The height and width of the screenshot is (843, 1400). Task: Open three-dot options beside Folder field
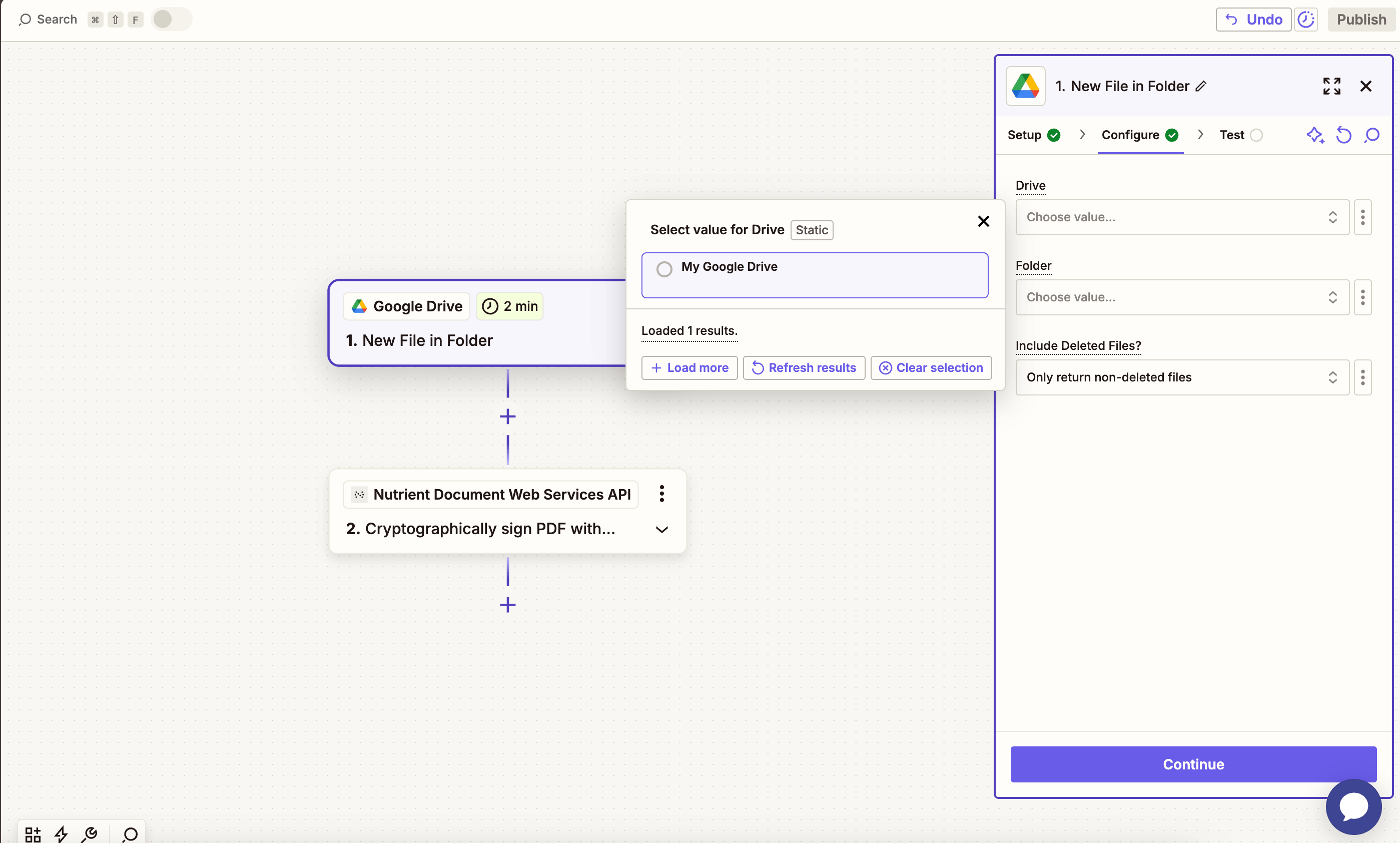(x=1362, y=297)
